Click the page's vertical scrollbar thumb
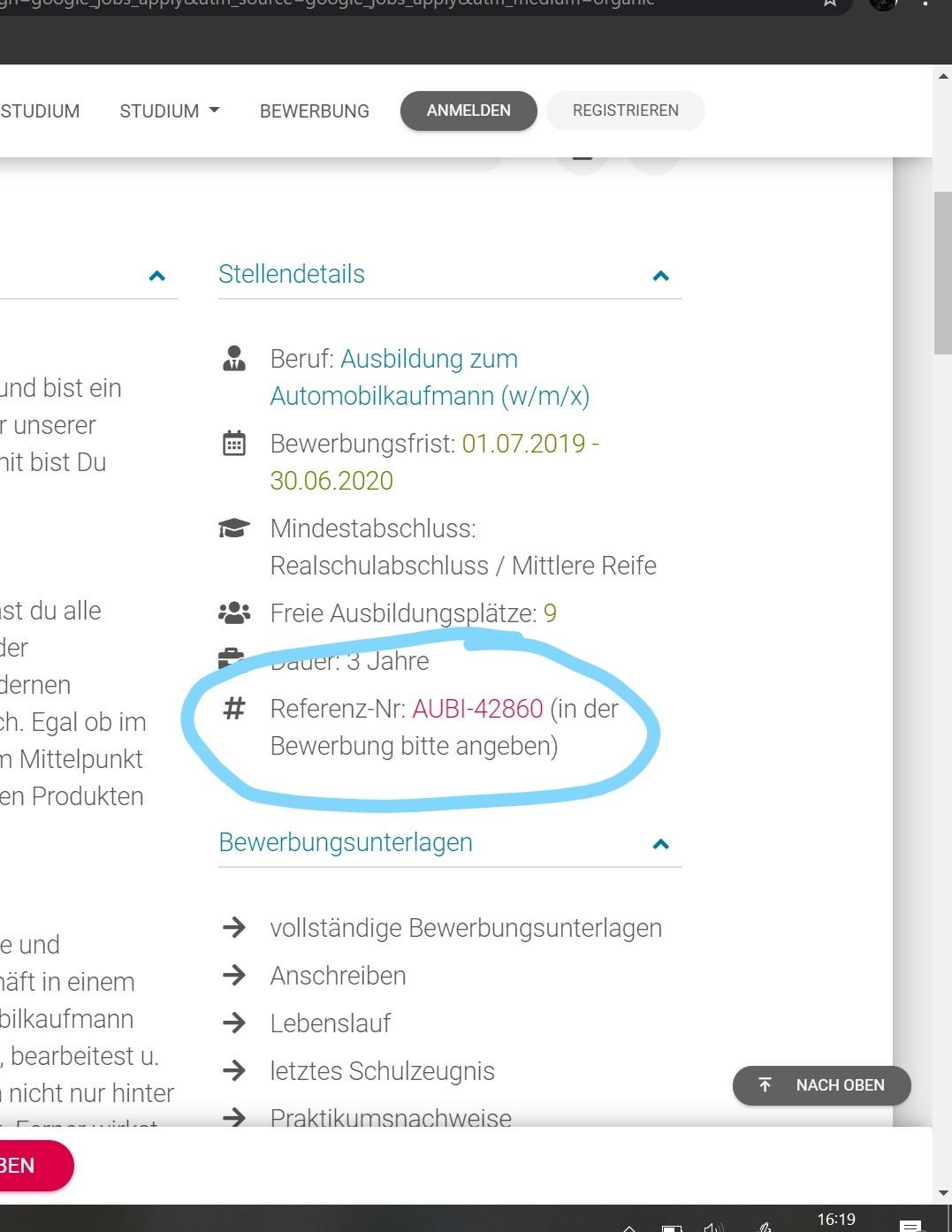Viewport: 952px width, 1232px height. click(942, 274)
